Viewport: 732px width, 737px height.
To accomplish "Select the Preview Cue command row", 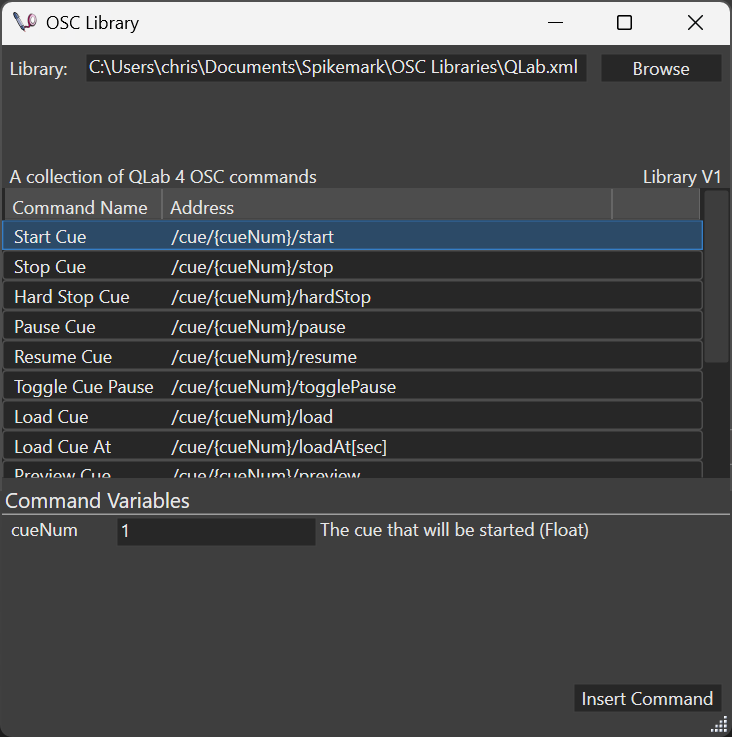I will (x=353, y=470).
